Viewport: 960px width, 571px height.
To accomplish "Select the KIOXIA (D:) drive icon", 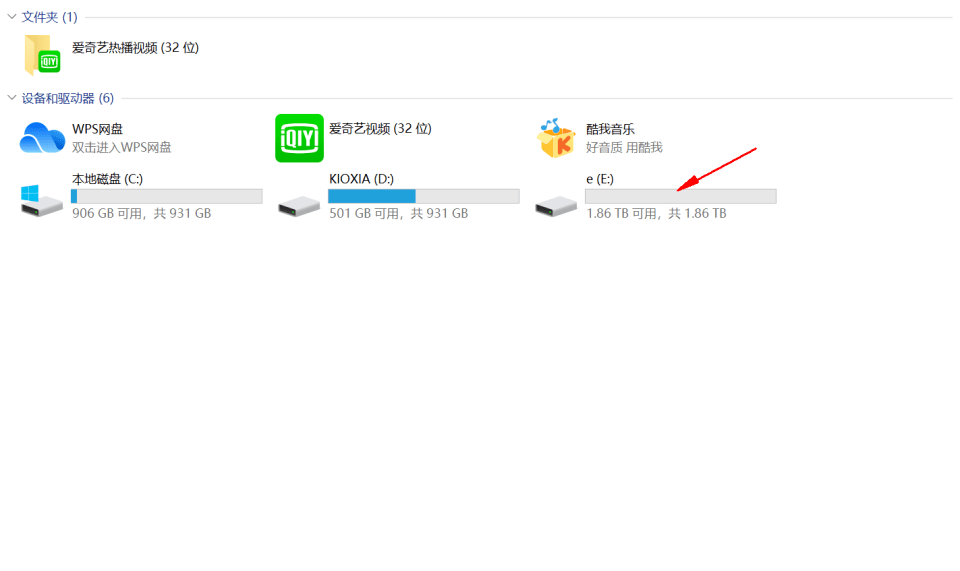I will click(x=299, y=206).
